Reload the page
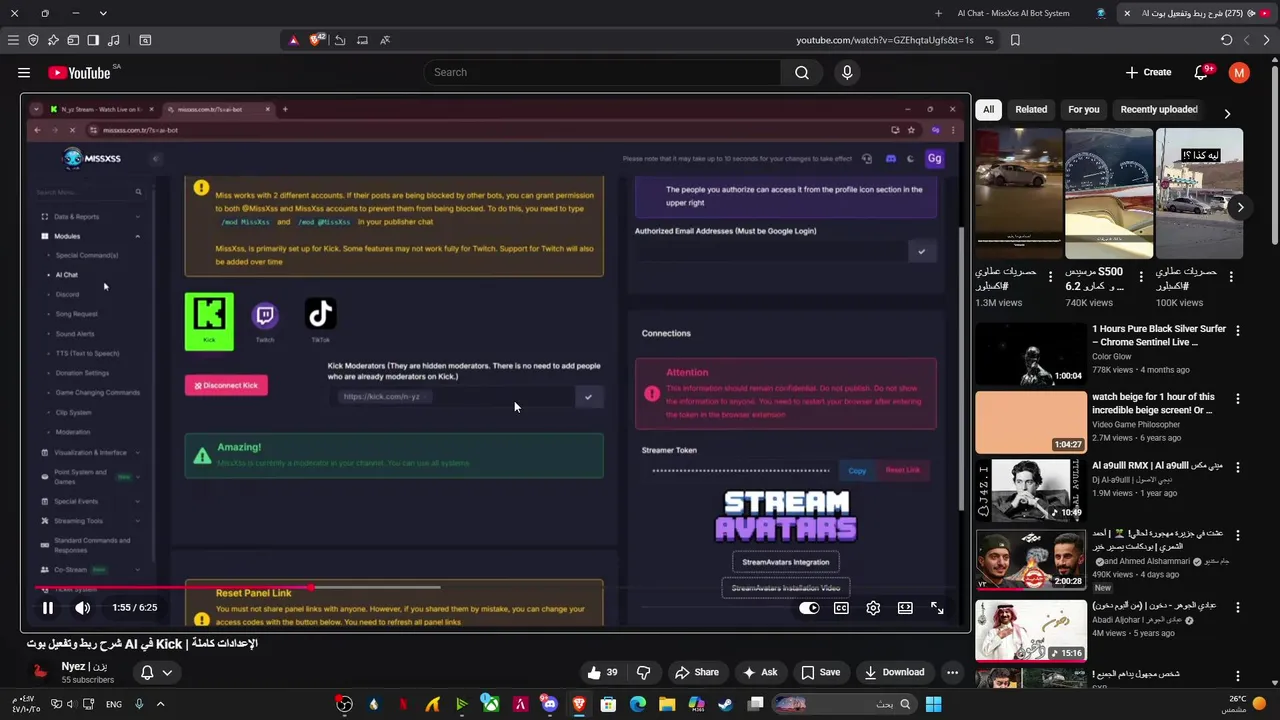This screenshot has height=720, width=1280. point(1226,40)
